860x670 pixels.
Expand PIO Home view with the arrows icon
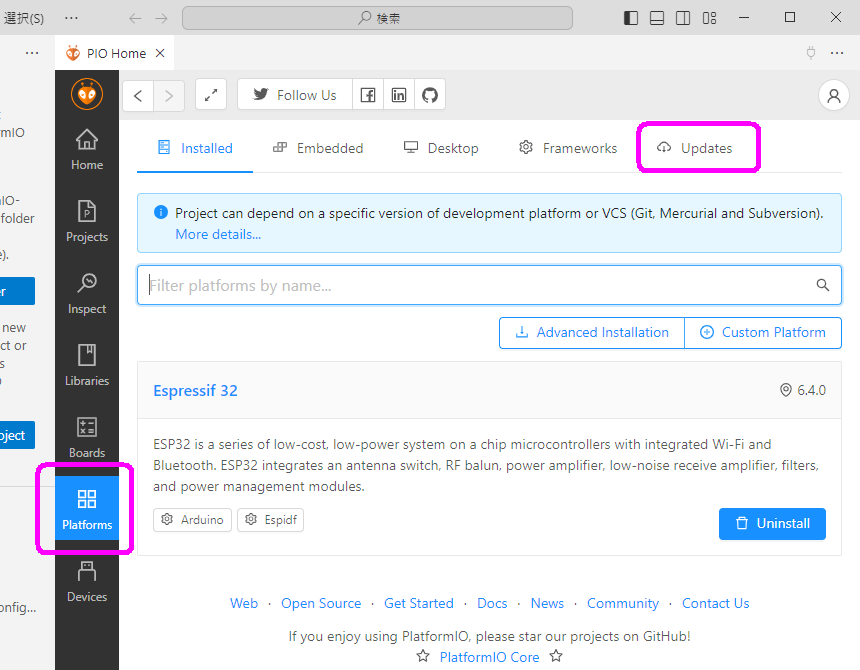[x=211, y=95]
